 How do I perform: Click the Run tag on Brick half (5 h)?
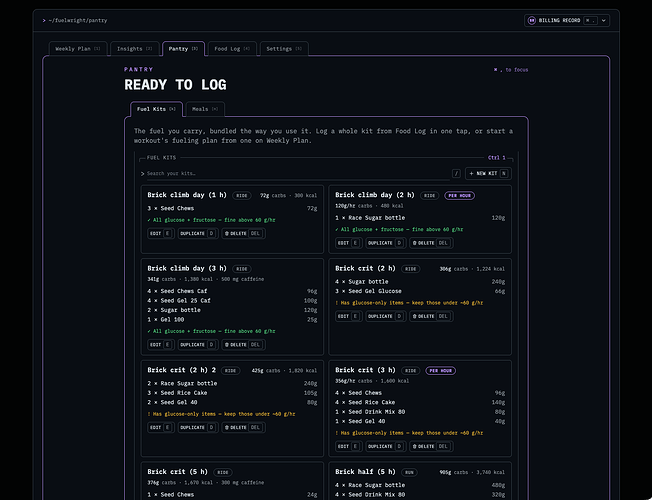tap(409, 473)
